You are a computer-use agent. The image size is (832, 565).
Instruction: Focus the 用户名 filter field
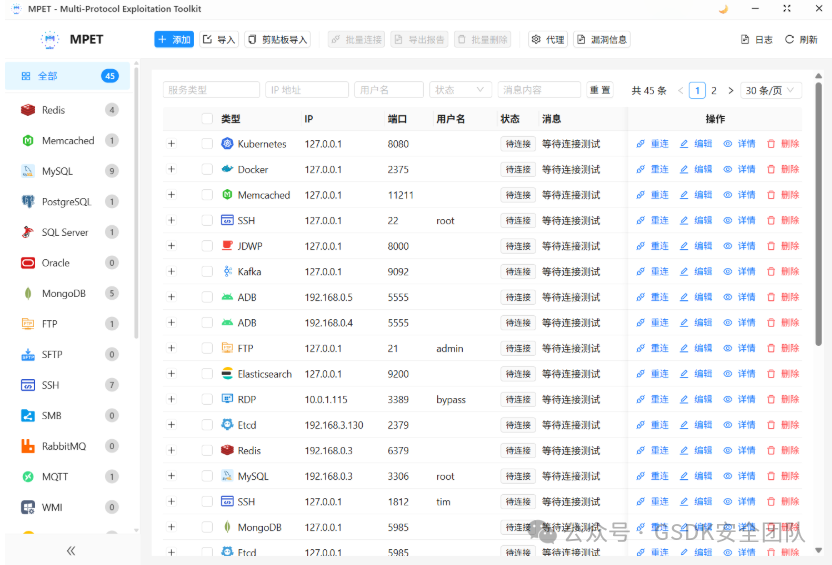click(x=388, y=90)
